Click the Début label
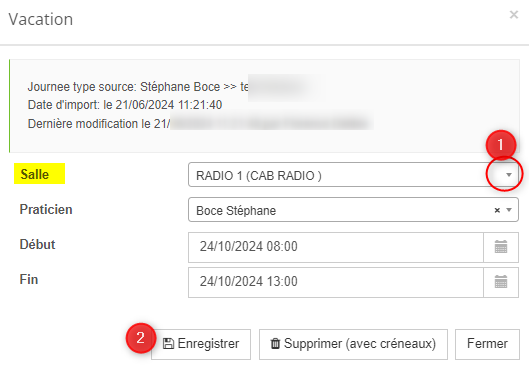The height and width of the screenshot is (368, 529). pos(37,245)
